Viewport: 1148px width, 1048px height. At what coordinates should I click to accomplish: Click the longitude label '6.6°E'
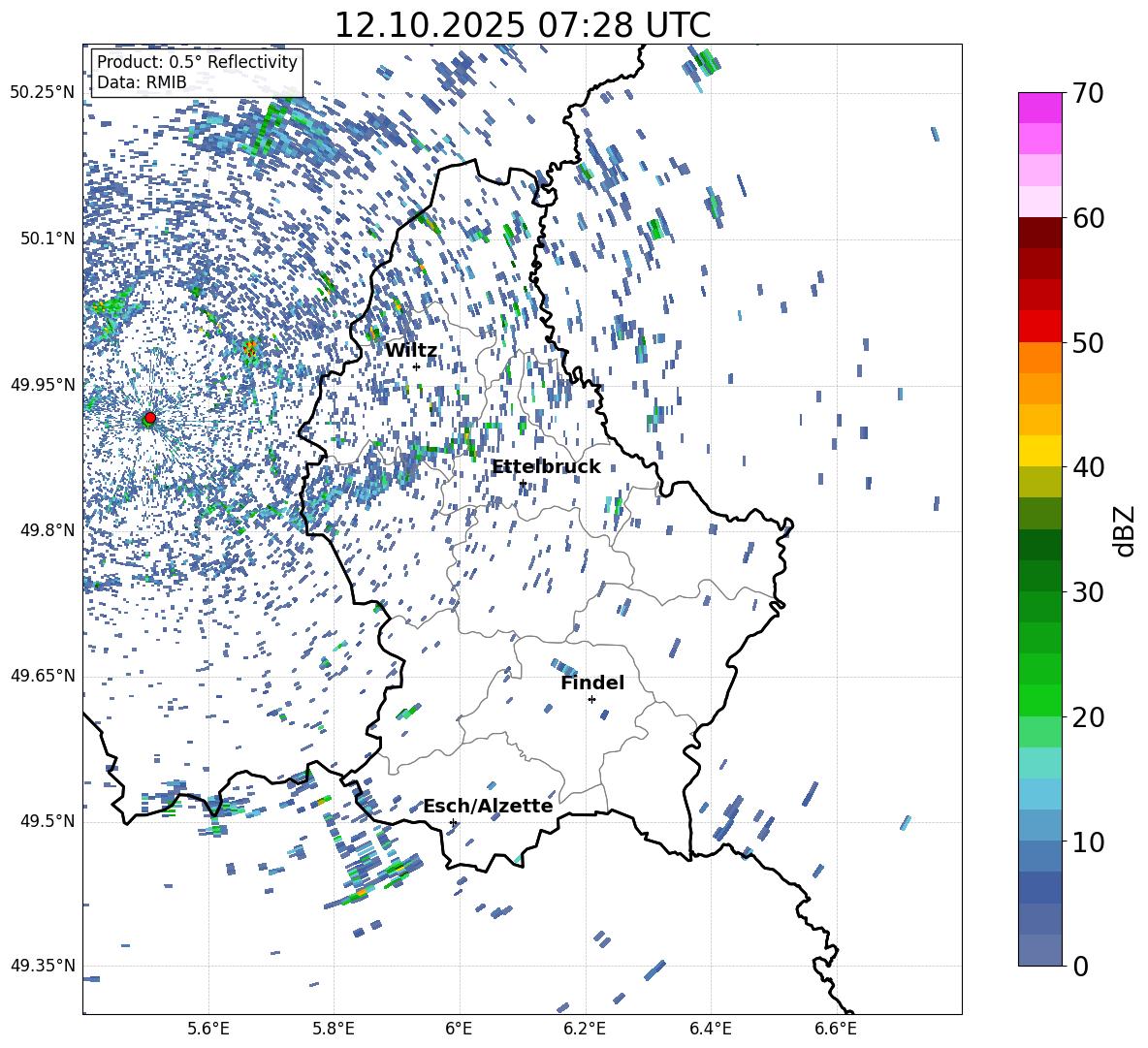tap(836, 1029)
